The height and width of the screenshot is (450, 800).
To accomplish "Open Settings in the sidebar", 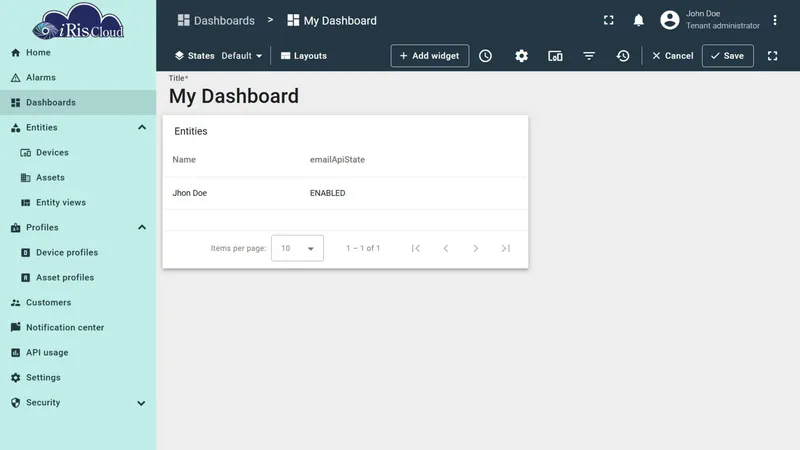I will click(78, 378).
